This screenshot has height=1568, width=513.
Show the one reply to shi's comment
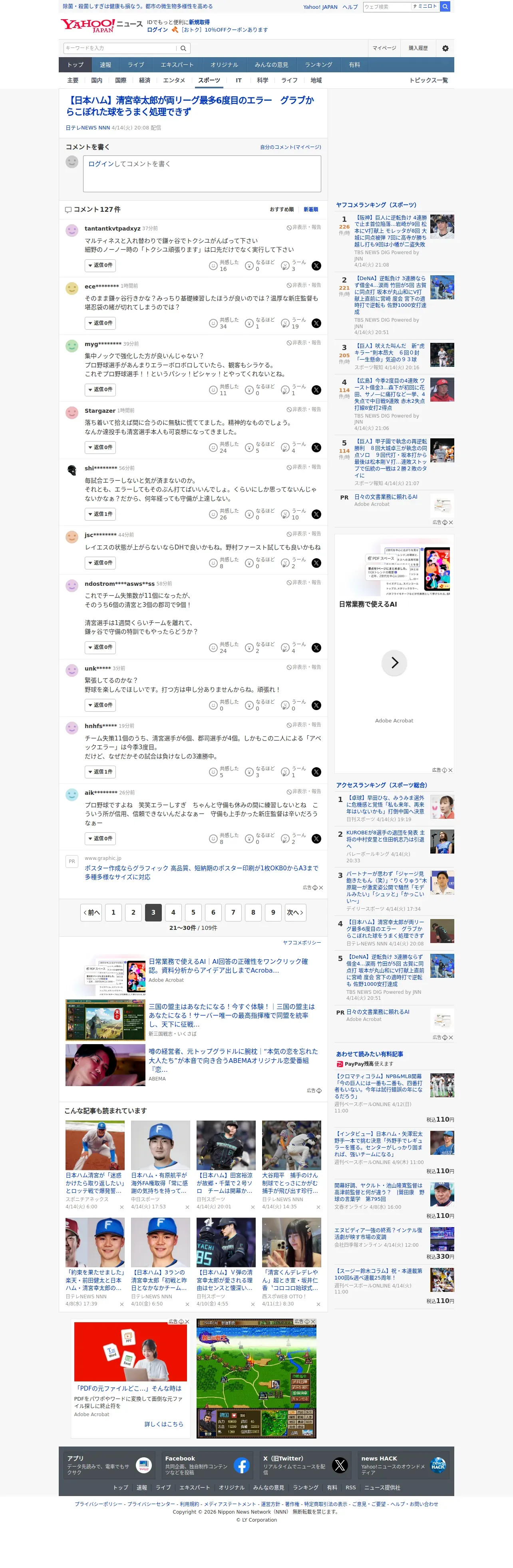point(100,514)
